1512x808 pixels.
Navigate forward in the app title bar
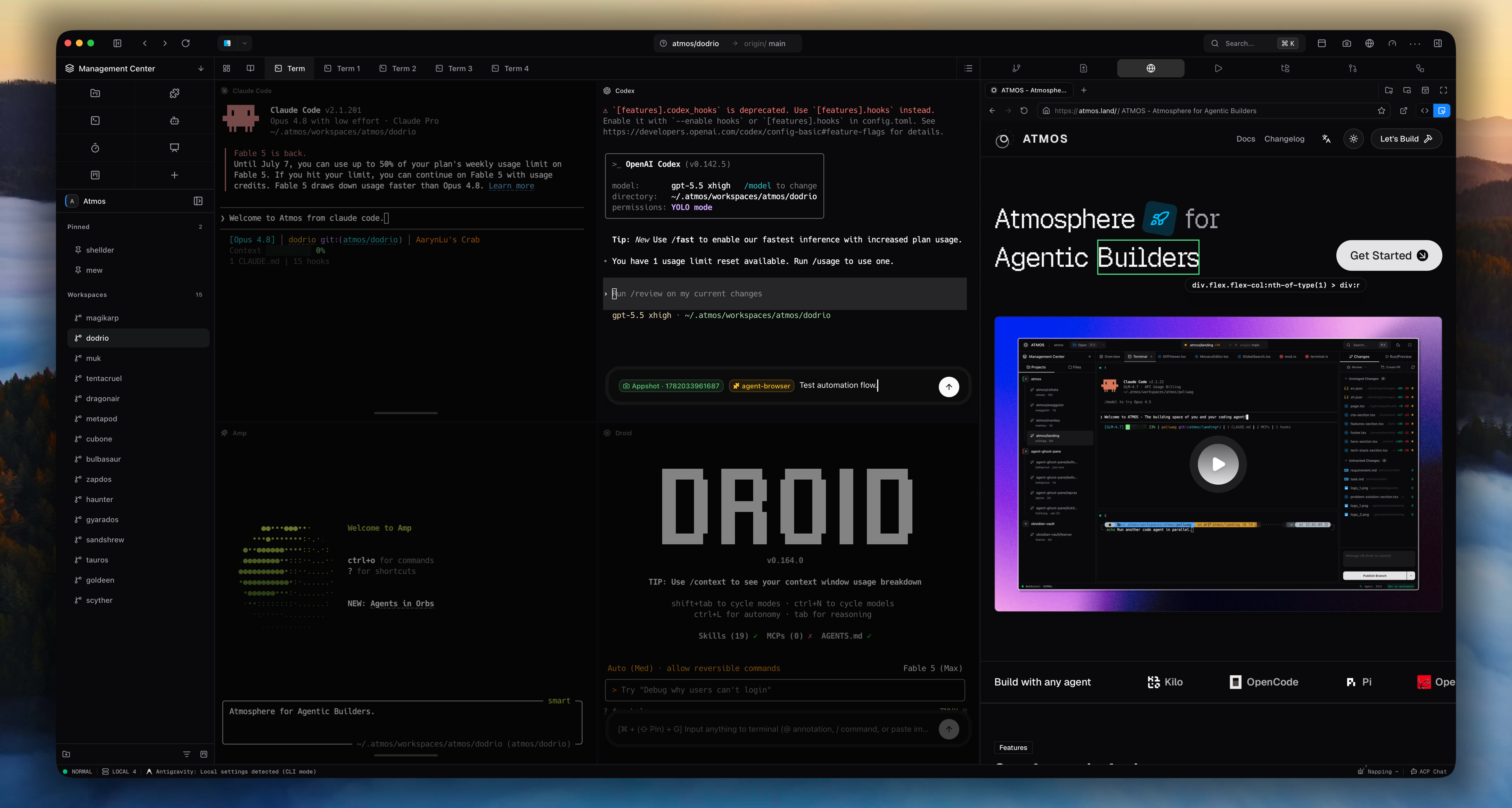pos(165,43)
